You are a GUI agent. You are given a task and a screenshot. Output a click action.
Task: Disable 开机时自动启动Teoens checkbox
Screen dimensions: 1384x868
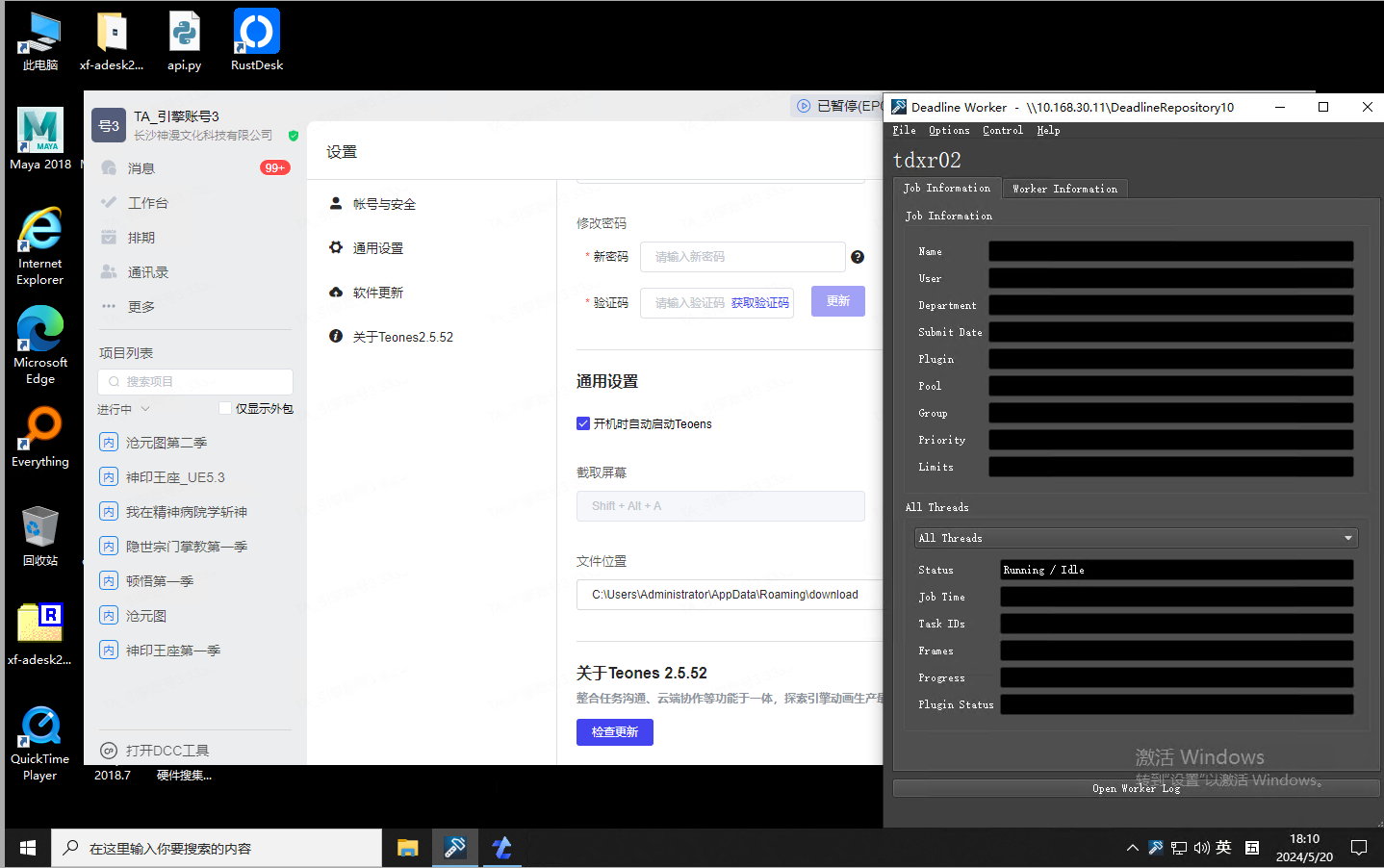pyautogui.click(x=583, y=423)
